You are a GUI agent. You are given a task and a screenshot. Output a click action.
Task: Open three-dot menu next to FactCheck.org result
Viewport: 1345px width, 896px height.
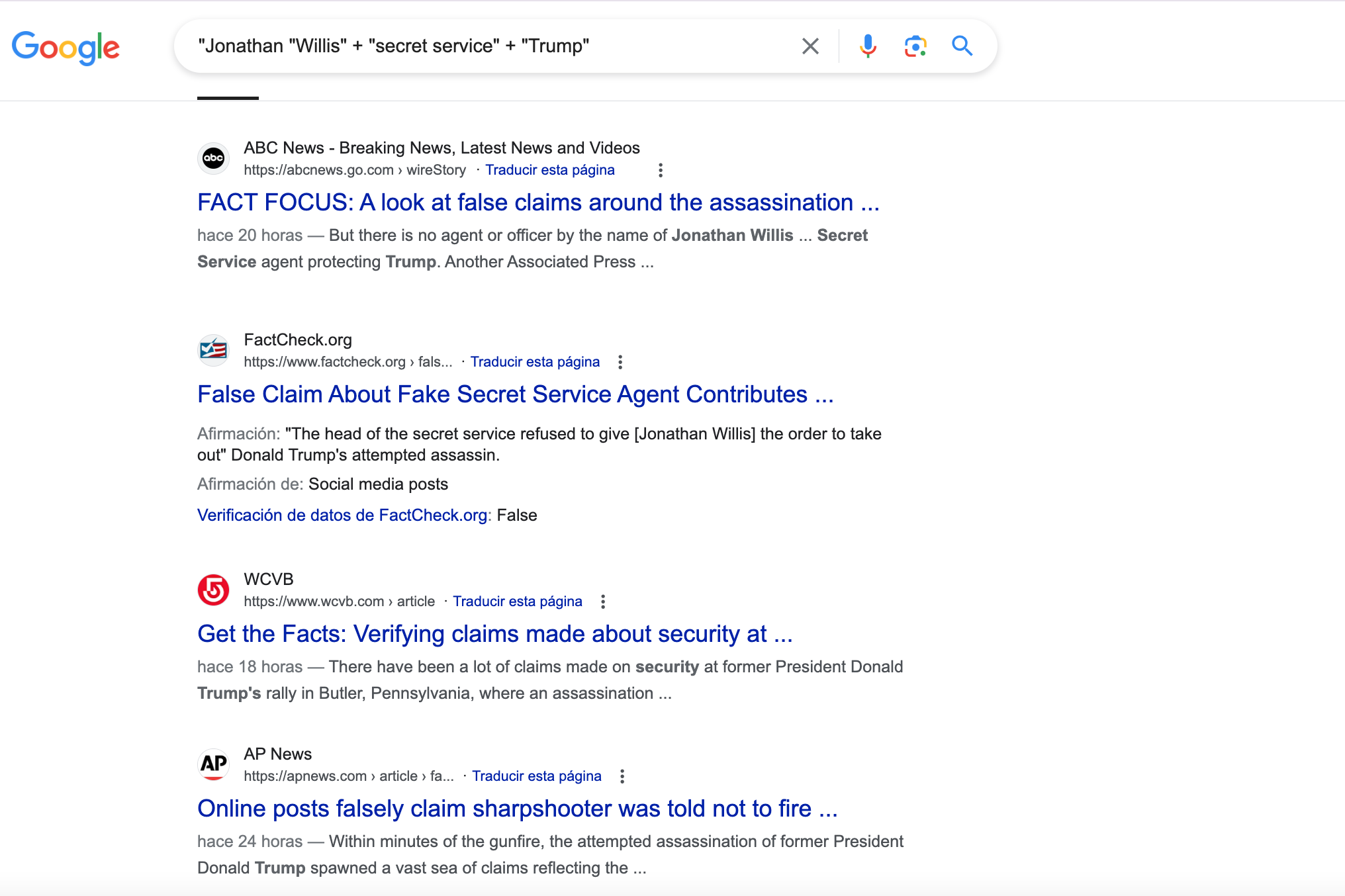tap(620, 362)
